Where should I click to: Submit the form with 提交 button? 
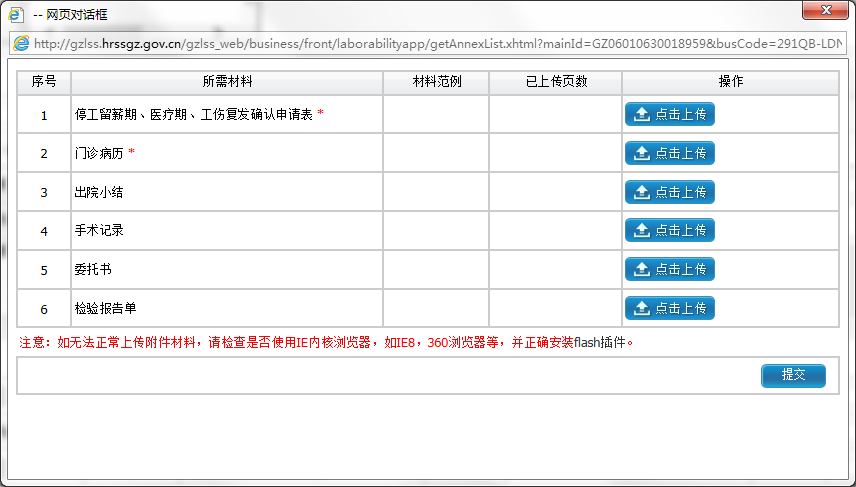click(x=793, y=375)
